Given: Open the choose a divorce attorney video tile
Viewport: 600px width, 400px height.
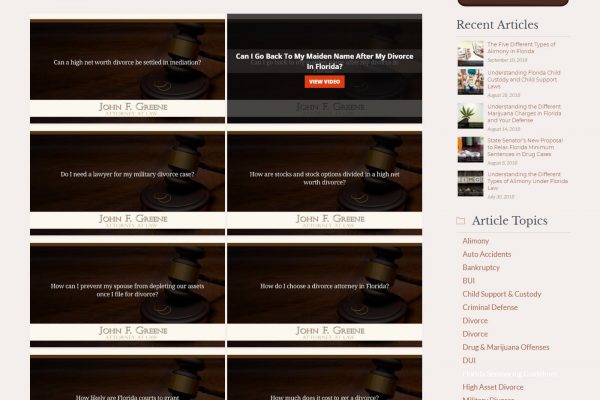Looking at the screenshot, I should point(324,286).
